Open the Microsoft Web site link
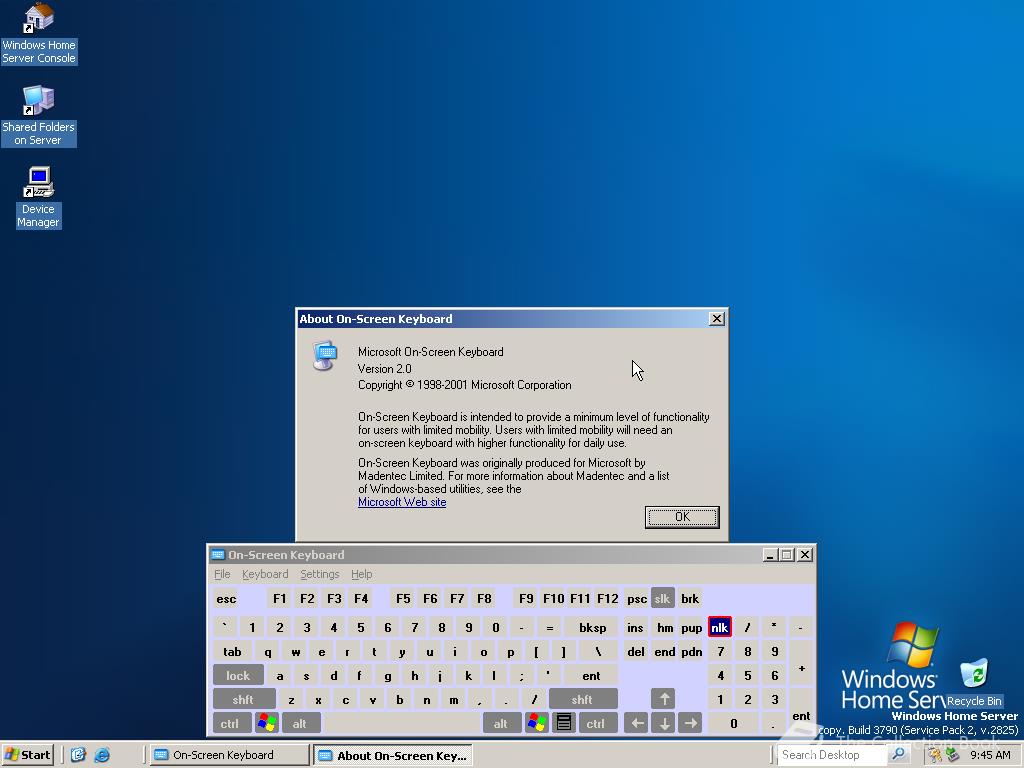 402,502
